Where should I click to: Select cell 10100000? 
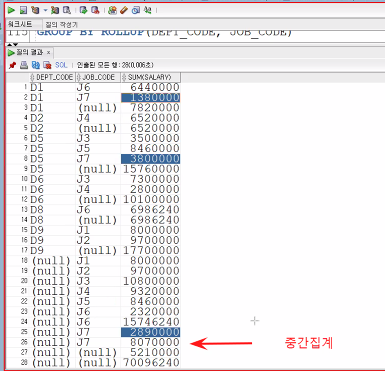151,199
